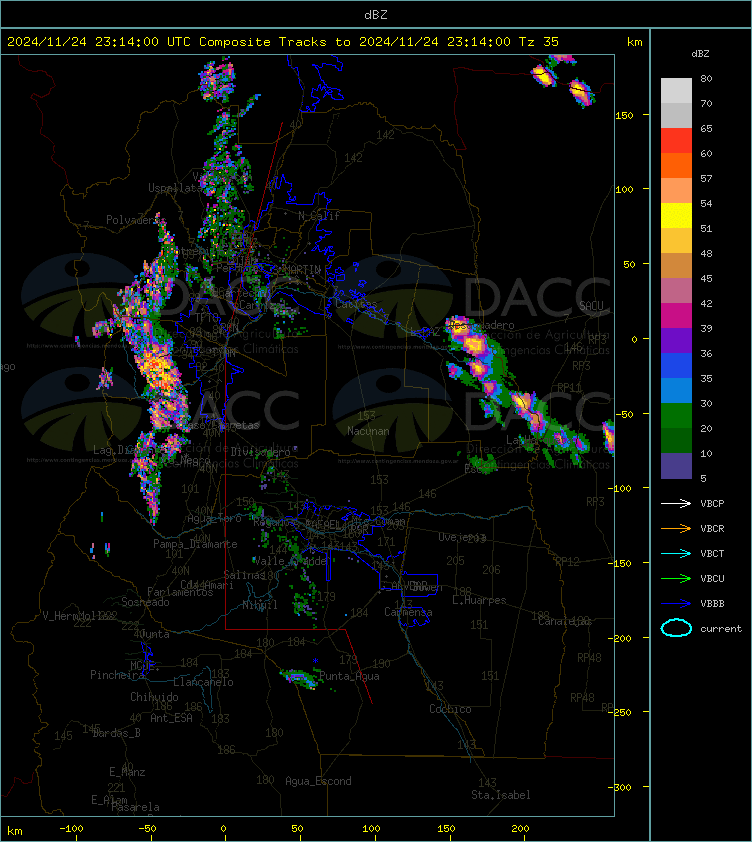Screen dimensions: 752x842
Task: Pick the dark orange swatch between 60 and 57
Action: click(676, 165)
